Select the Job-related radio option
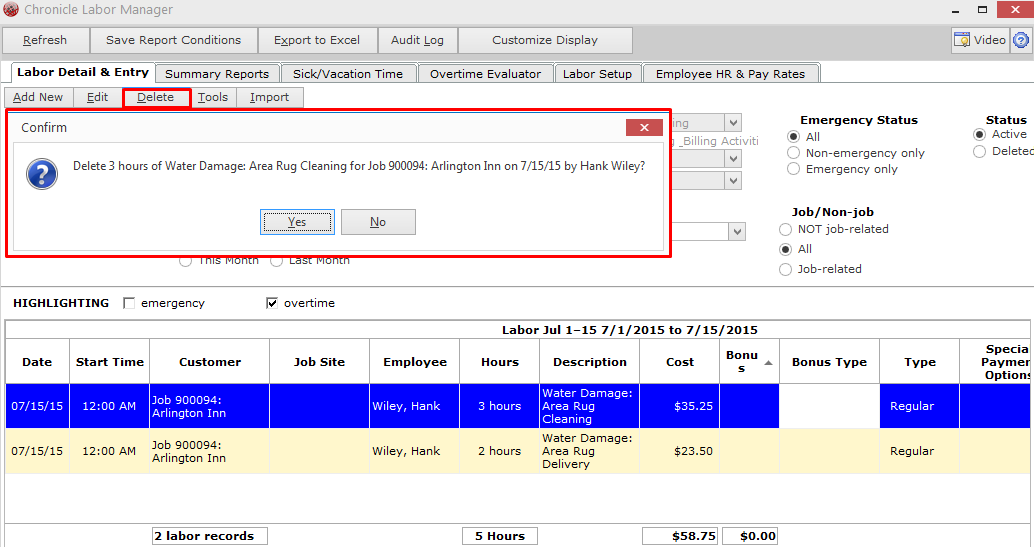Image resolution: width=1034 pixels, height=547 pixels. coord(785,269)
